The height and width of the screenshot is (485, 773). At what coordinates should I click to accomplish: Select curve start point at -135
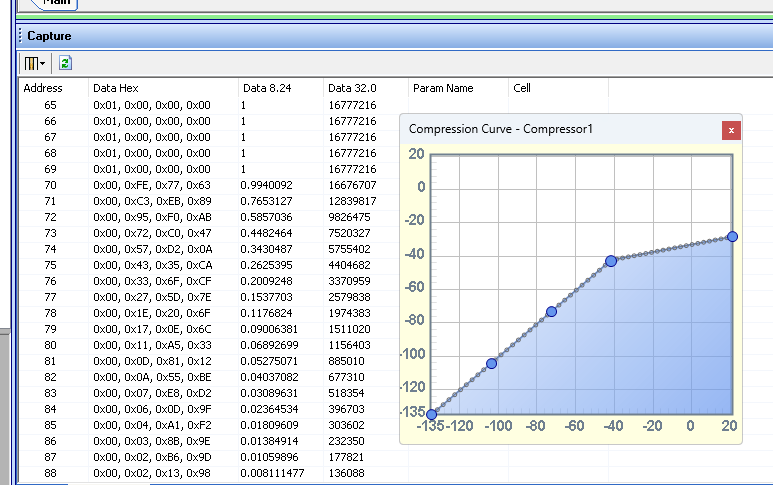point(431,415)
